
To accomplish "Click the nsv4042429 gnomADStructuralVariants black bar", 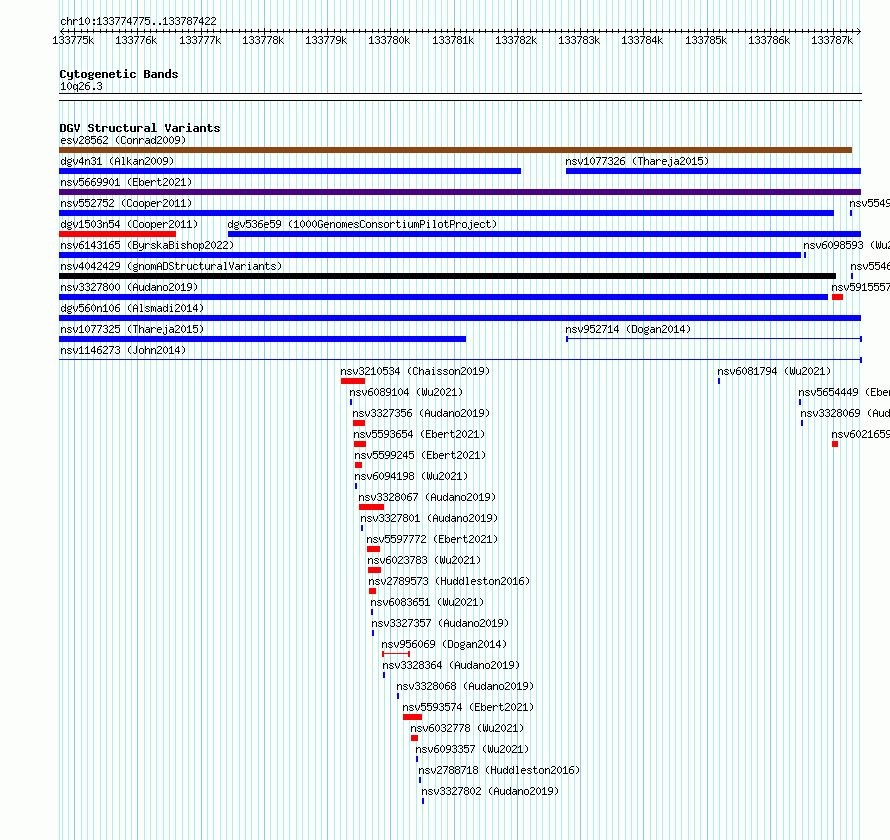I will (447, 276).
